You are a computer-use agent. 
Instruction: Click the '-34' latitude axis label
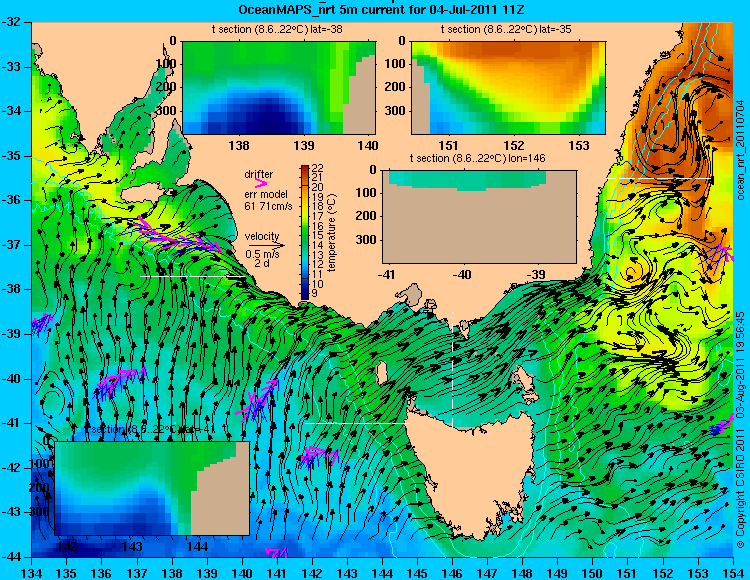[x=11, y=111]
